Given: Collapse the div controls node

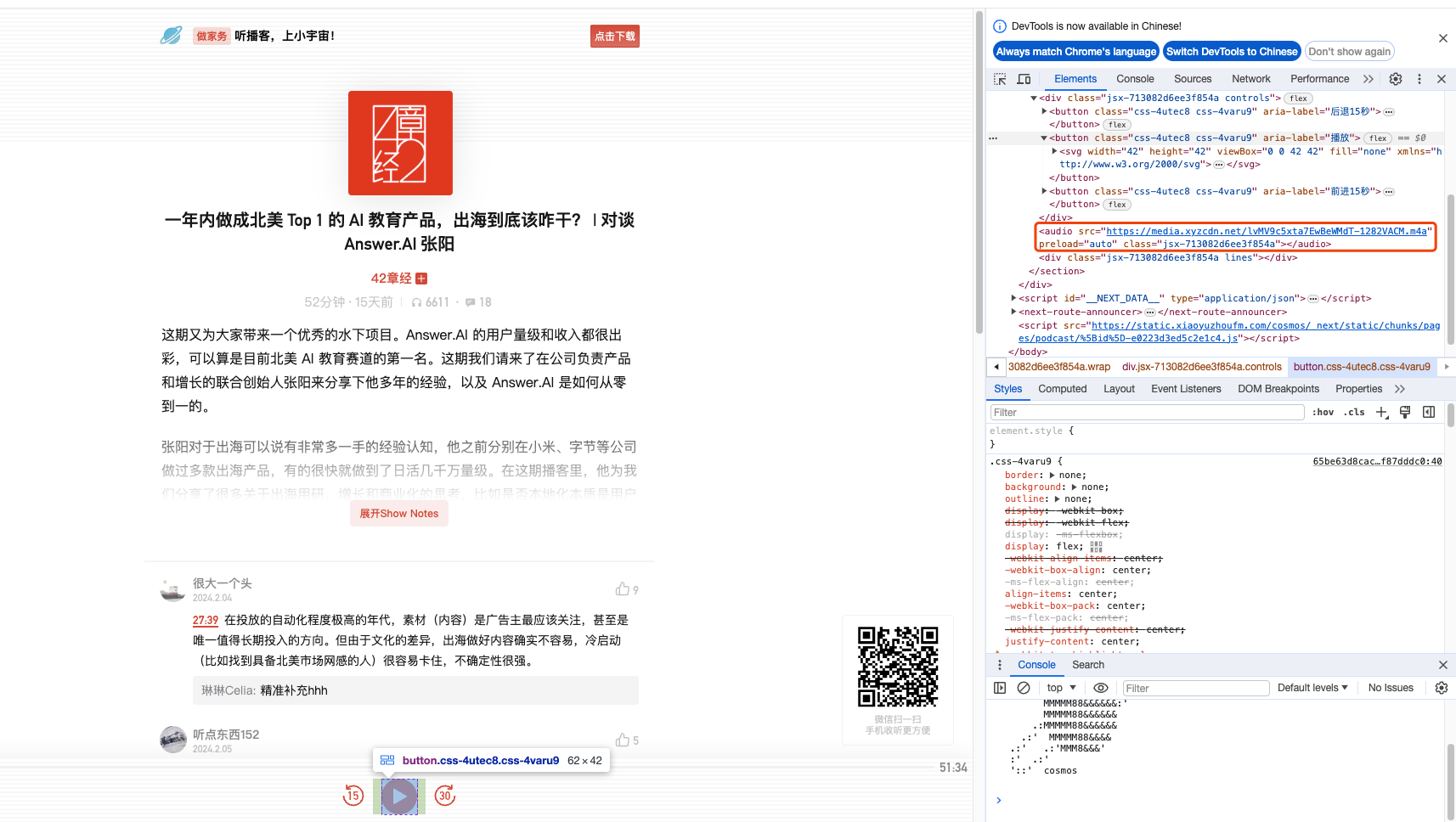Looking at the screenshot, I should 1034,99.
